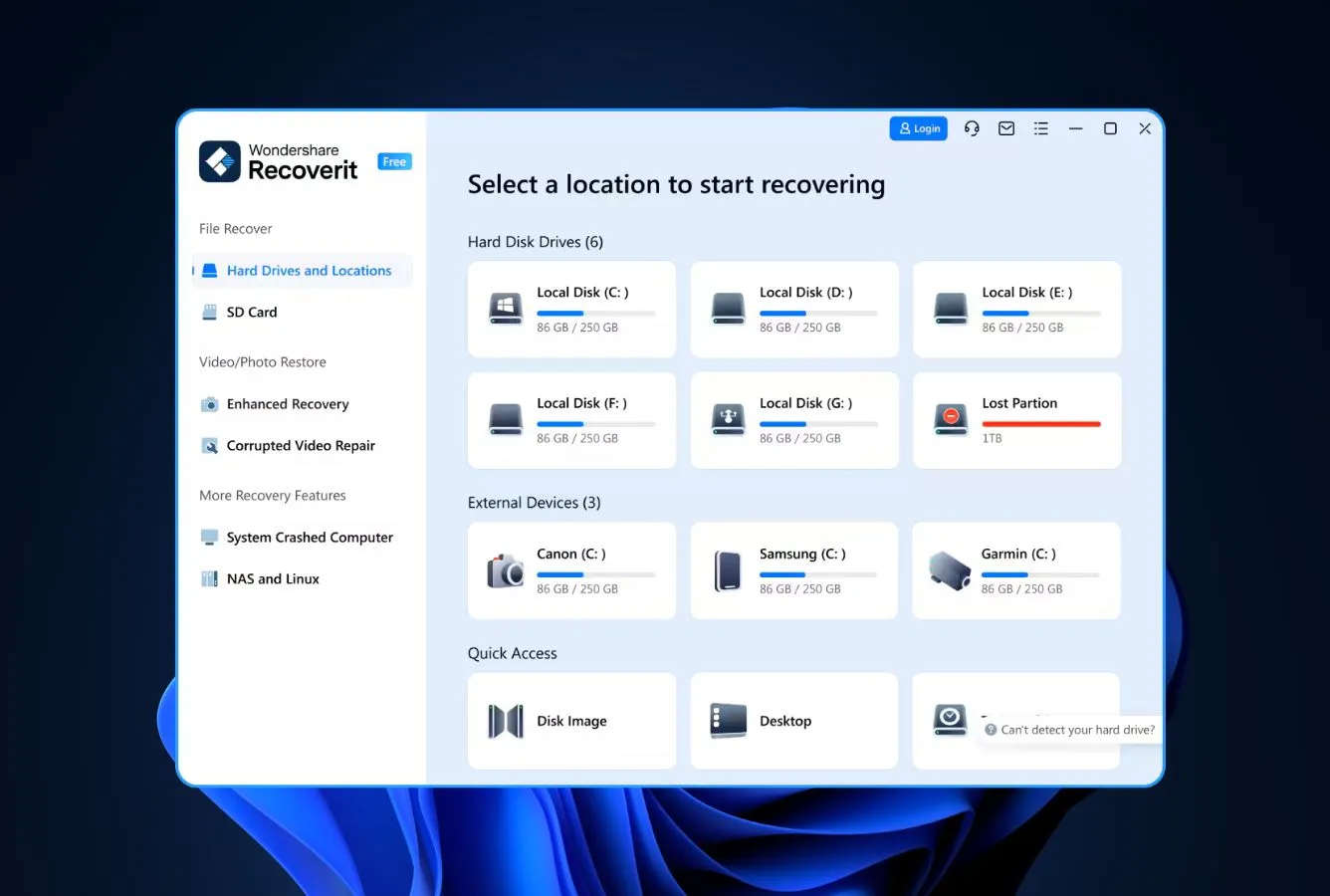
Task: Select Hard Drives and Locations in sidebar
Action: (303, 271)
